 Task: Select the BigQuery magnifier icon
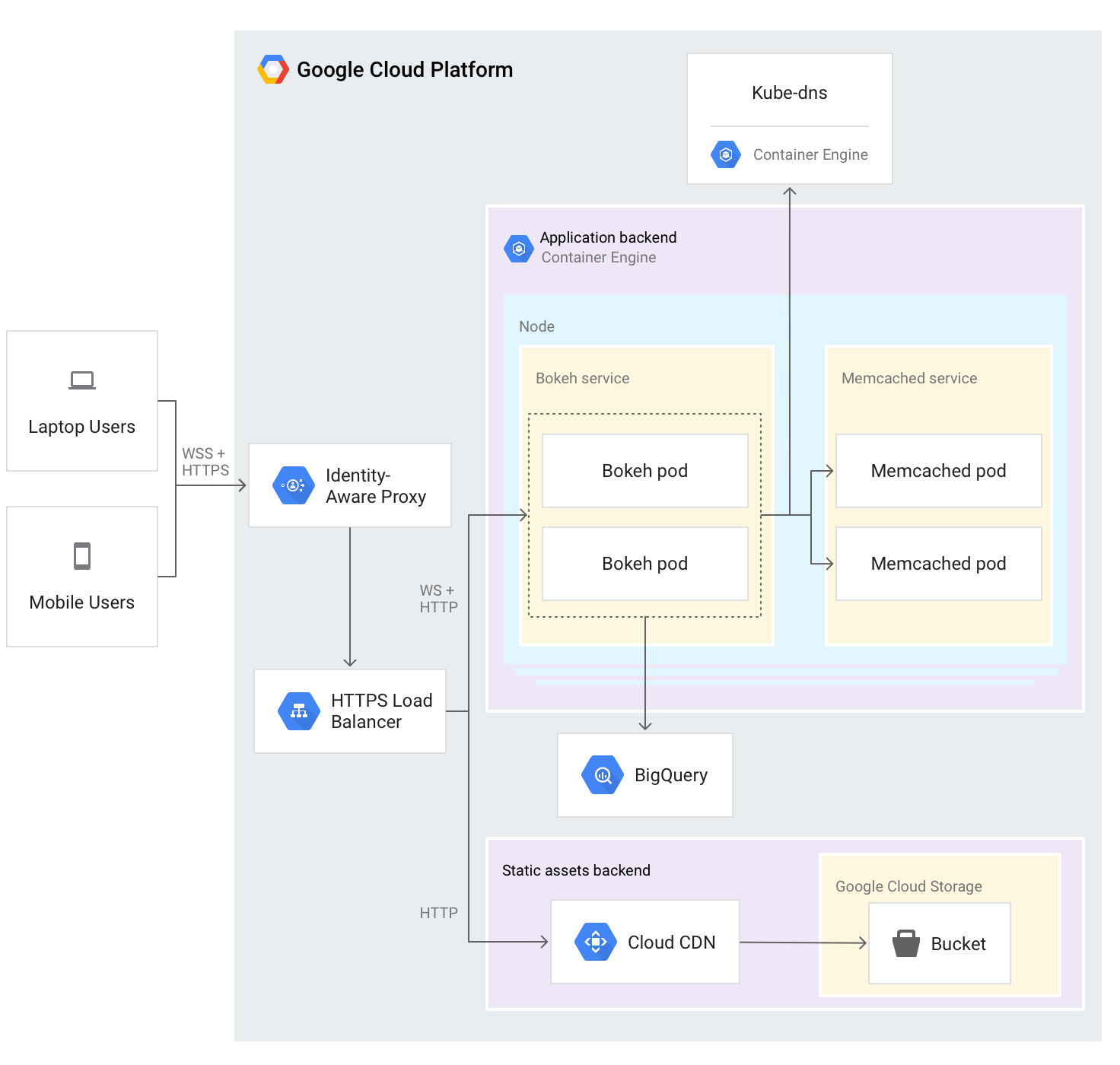pyautogui.click(x=602, y=774)
